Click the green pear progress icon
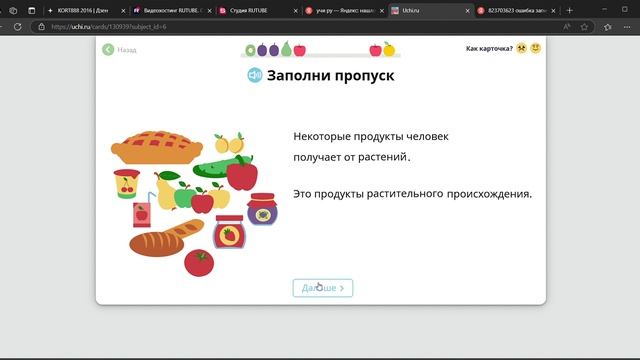Image resolution: width=640 pixels, height=360 pixels. pyautogui.click(x=287, y=49)
